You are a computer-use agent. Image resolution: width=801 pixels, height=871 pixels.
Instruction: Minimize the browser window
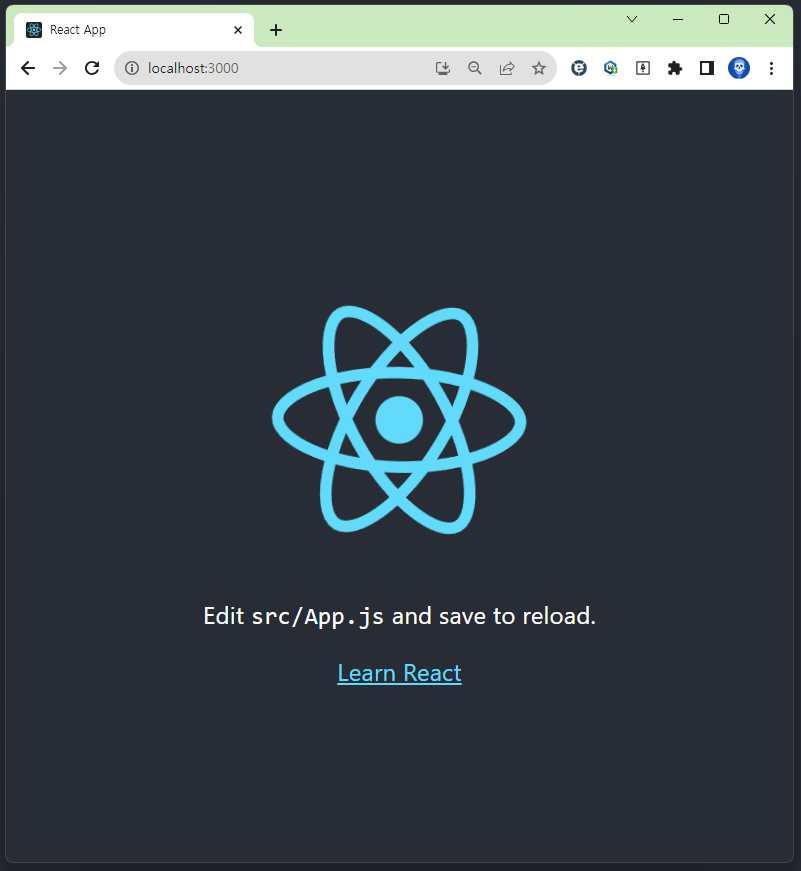click(x=678, y=19)
